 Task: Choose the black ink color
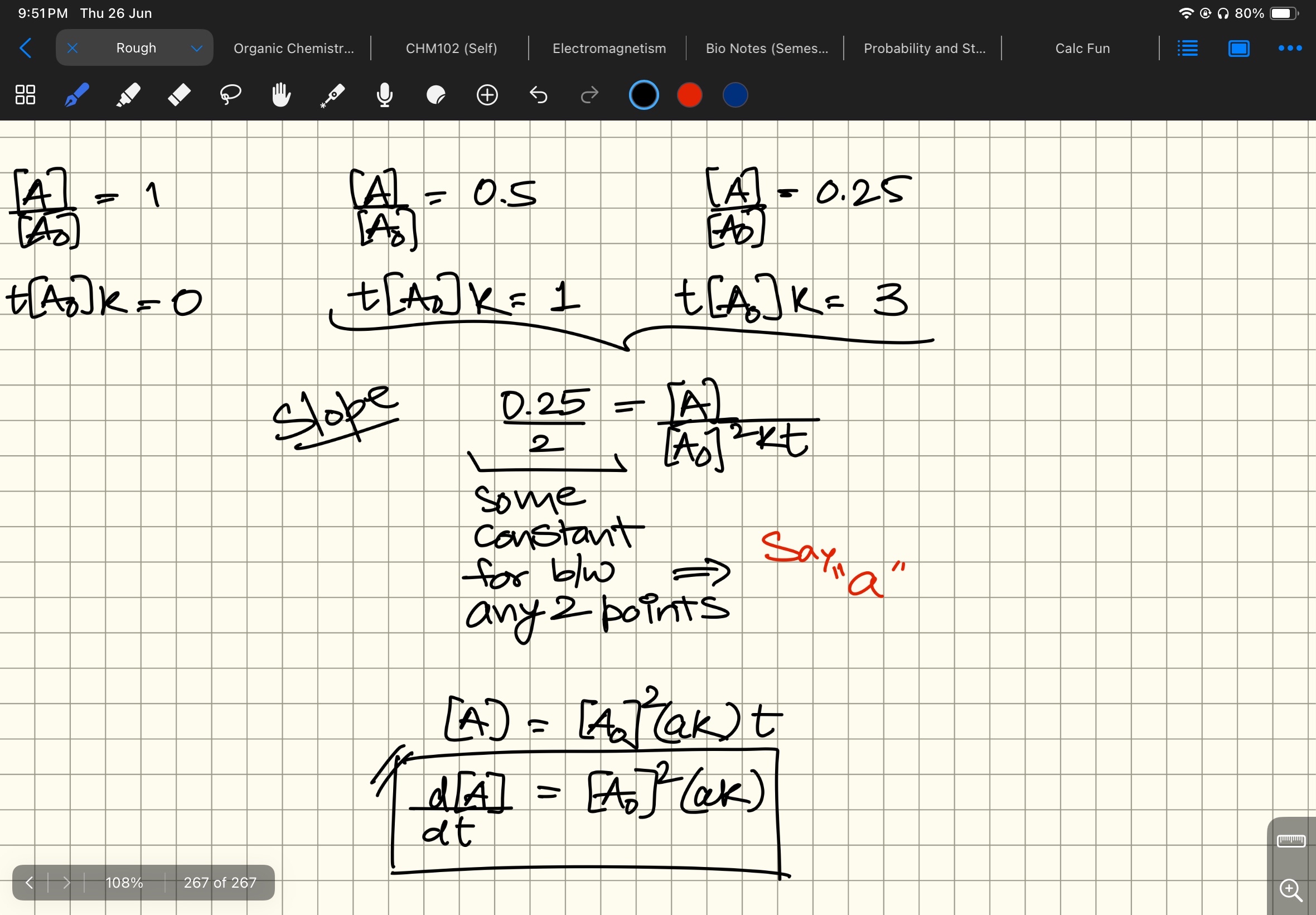644,95
